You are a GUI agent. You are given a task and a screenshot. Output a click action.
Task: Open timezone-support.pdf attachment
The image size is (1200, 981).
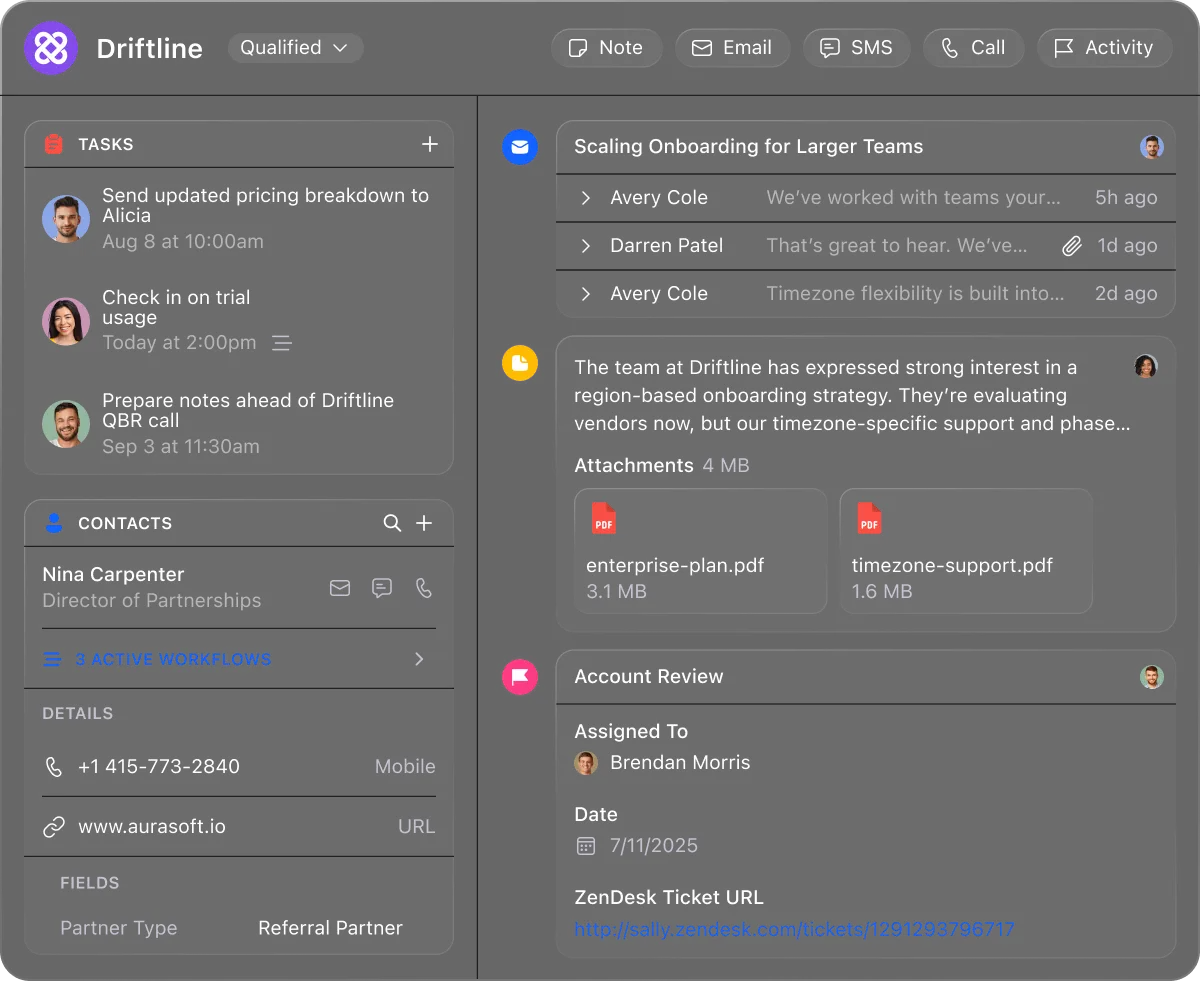[966, 551]
